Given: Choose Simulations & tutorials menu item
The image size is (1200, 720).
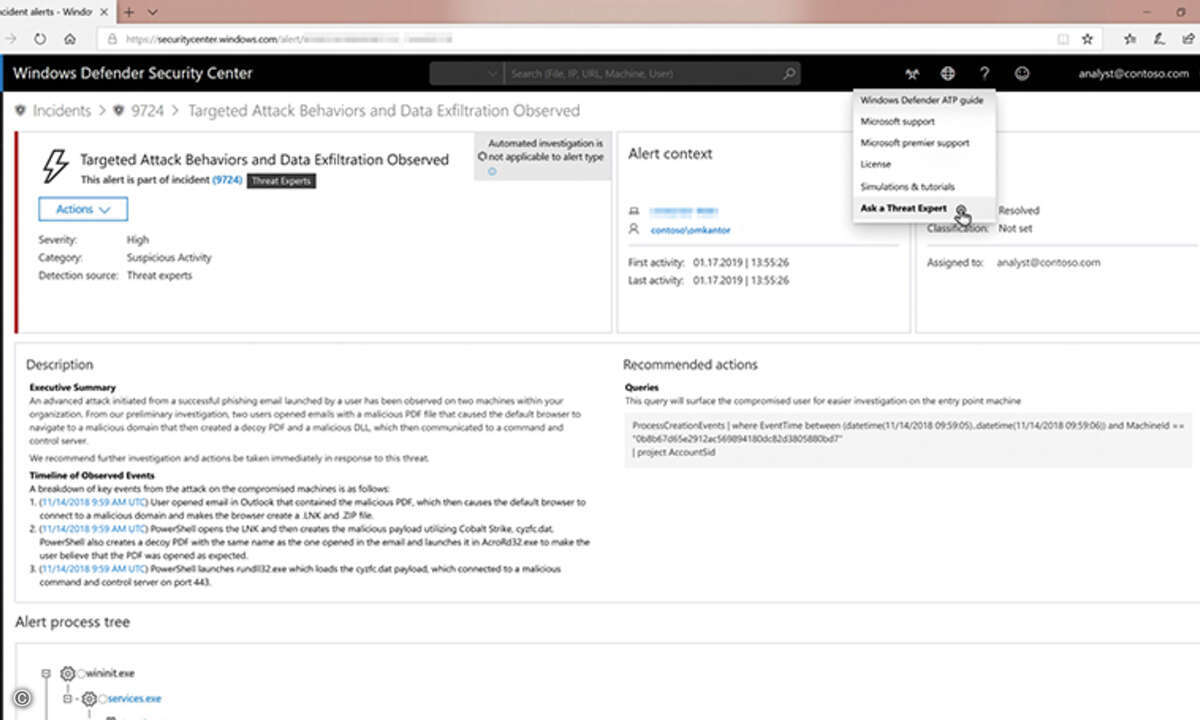Looking at the screenshot, I should point(908,187).
